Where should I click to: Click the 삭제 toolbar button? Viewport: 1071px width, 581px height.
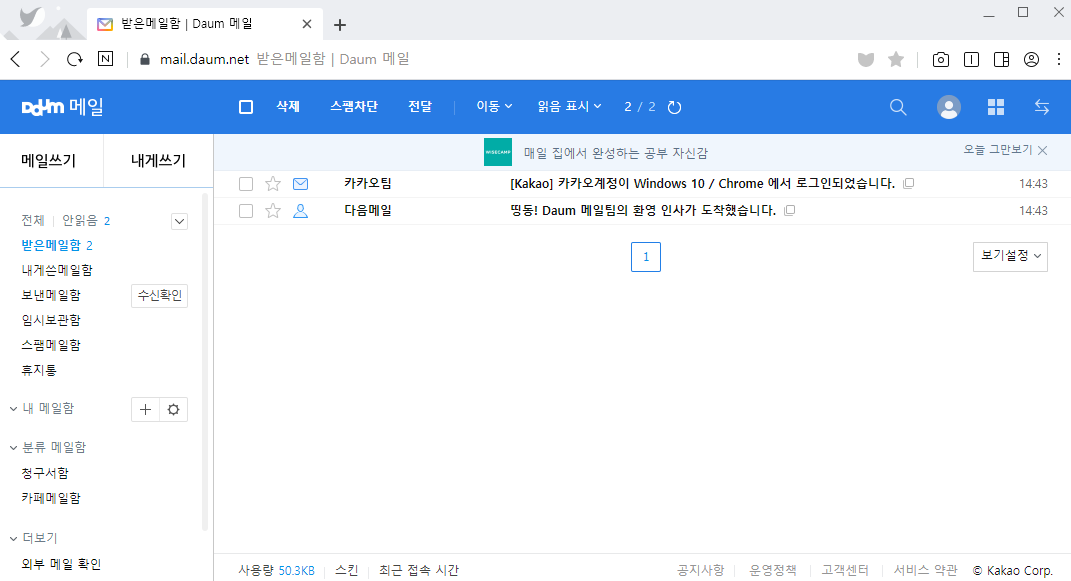288,107
